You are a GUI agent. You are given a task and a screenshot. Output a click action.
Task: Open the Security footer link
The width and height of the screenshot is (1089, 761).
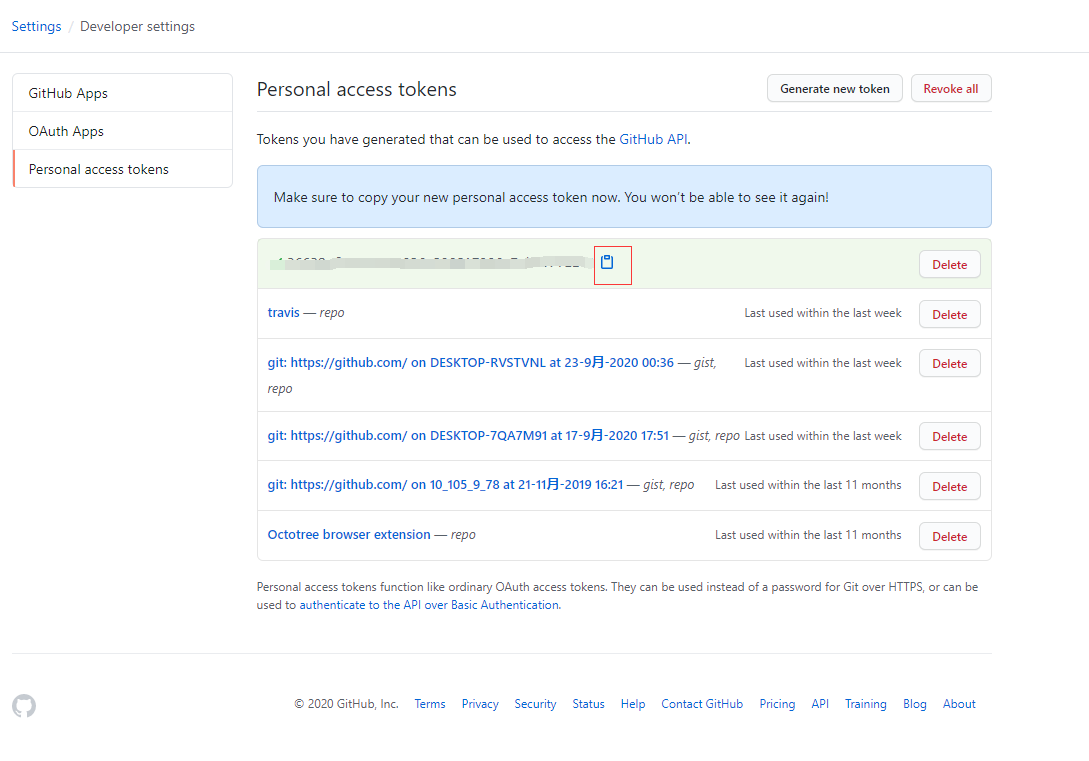tap(535, 704)
